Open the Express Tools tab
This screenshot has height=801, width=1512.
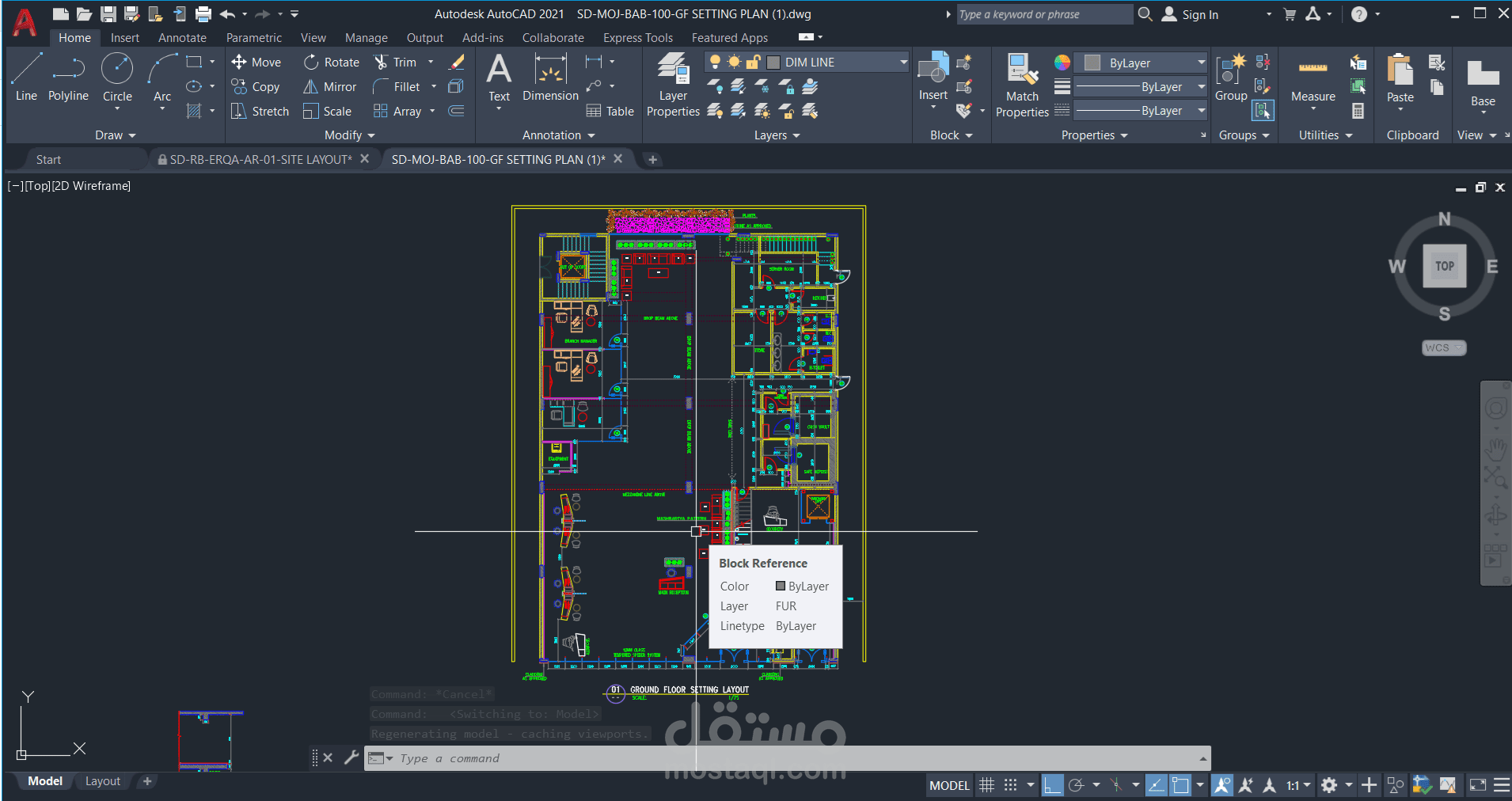click(637, 38)
